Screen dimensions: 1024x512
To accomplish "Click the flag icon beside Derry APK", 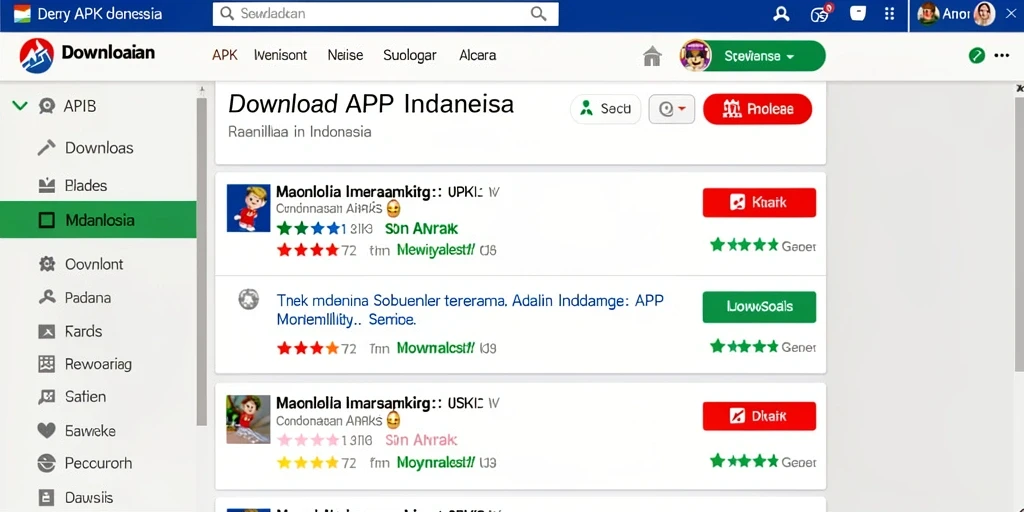I will pyautogui.click(x=22, y=14).
